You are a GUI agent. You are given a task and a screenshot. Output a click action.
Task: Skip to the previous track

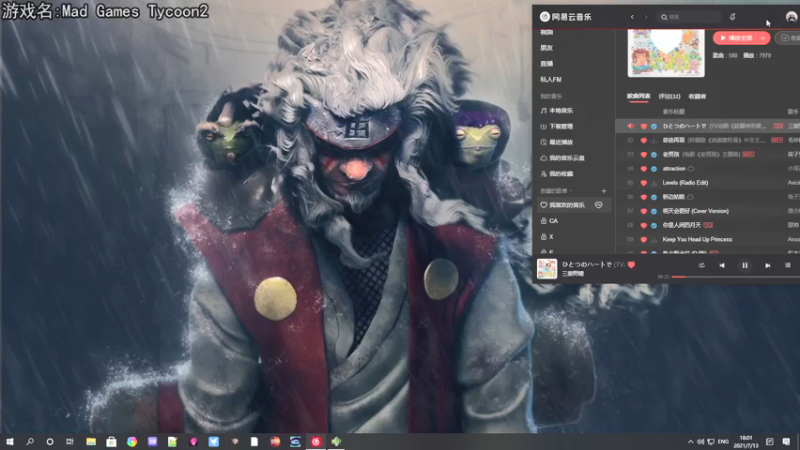[x=722, y=265]
